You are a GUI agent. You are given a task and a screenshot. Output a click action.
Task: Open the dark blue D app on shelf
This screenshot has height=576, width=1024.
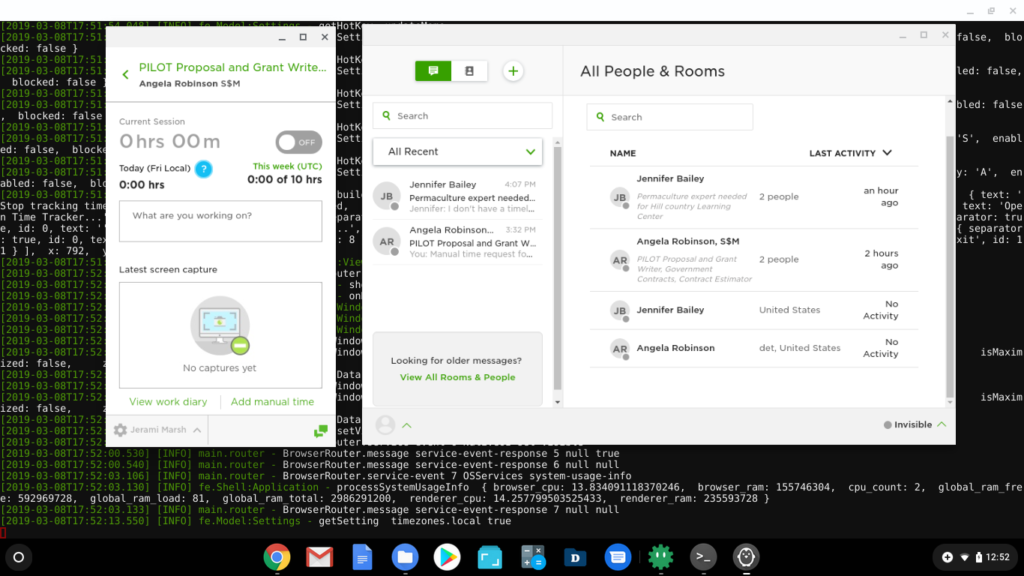point(575,557)
